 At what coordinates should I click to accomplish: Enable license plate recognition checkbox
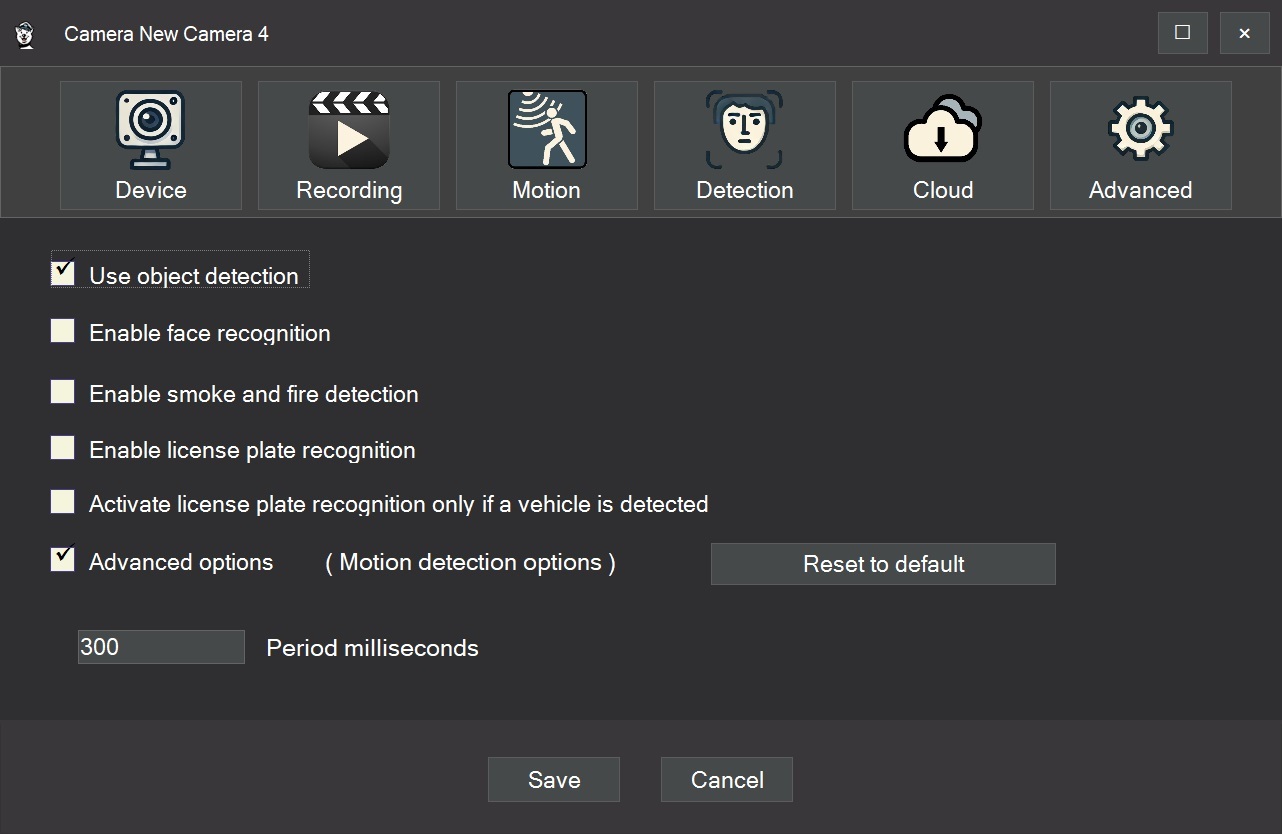click(63, 447)
